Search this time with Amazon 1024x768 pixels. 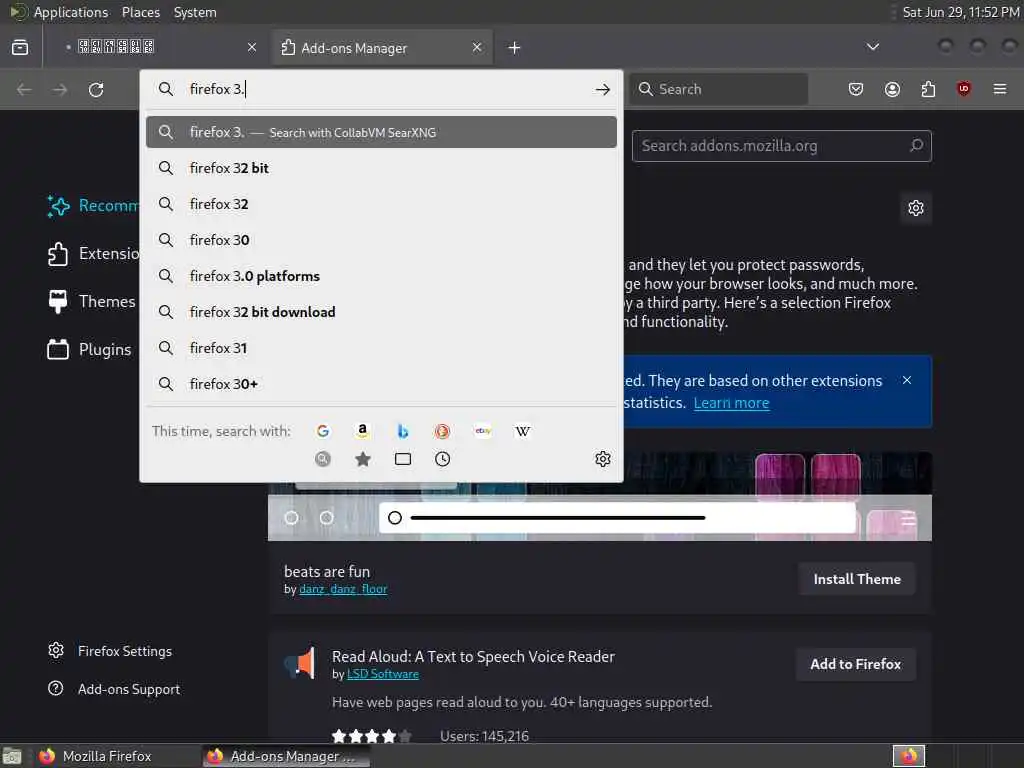coord(362,431)
